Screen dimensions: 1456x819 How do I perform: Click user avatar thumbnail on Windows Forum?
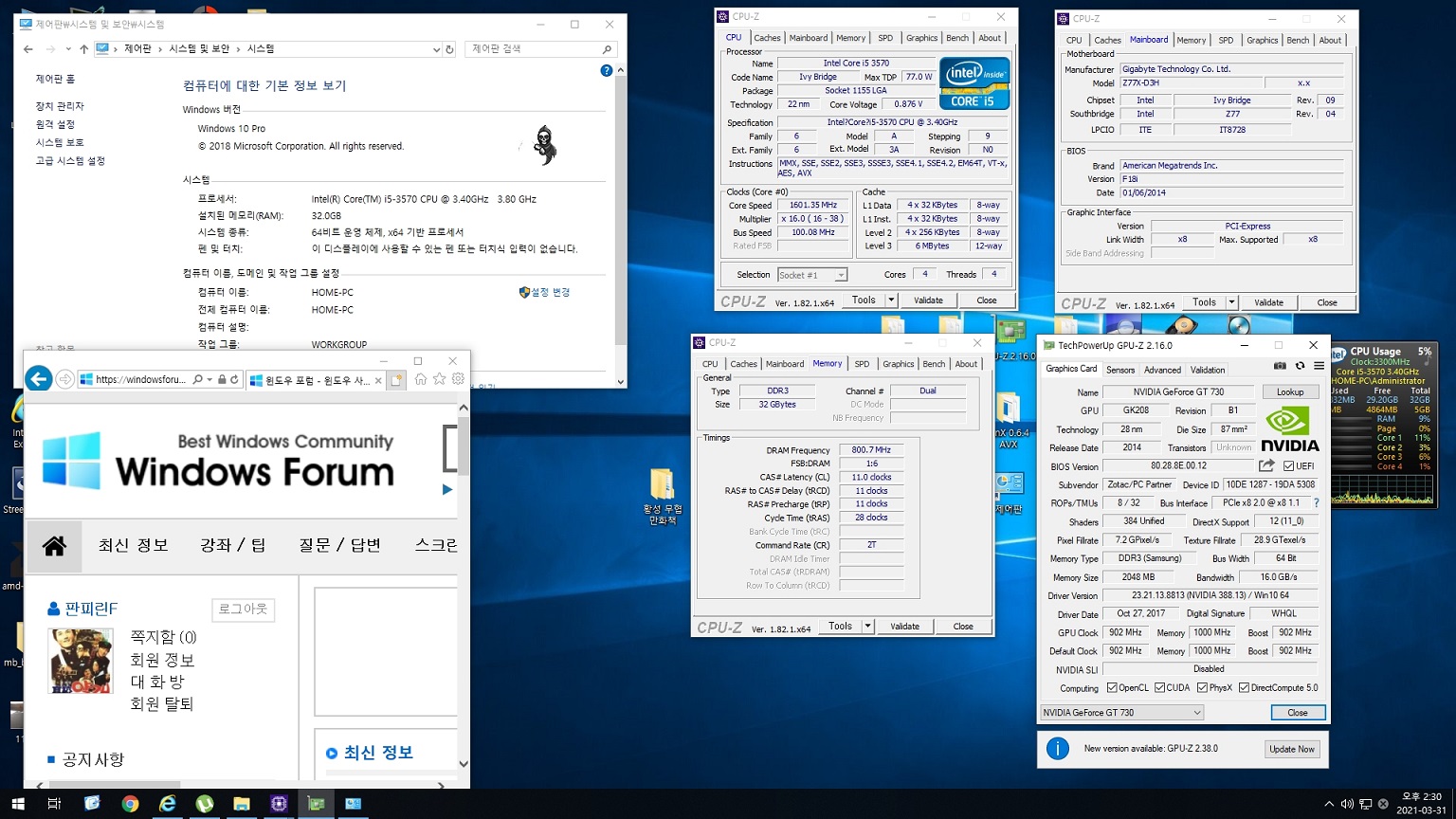click(x=81, y=661)
